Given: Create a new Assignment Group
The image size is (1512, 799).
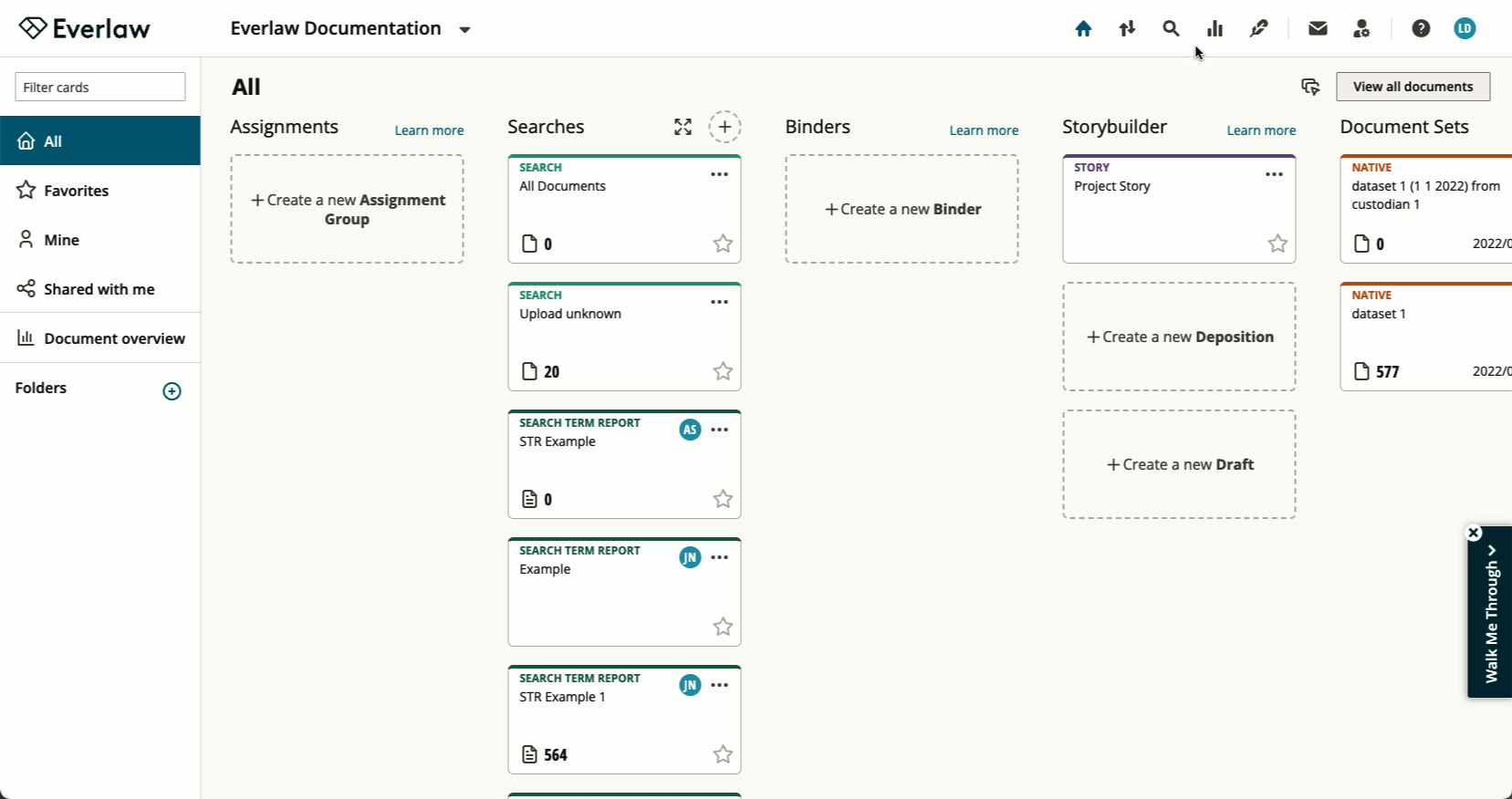Looking at the screenshot, I should click(347, 209).
